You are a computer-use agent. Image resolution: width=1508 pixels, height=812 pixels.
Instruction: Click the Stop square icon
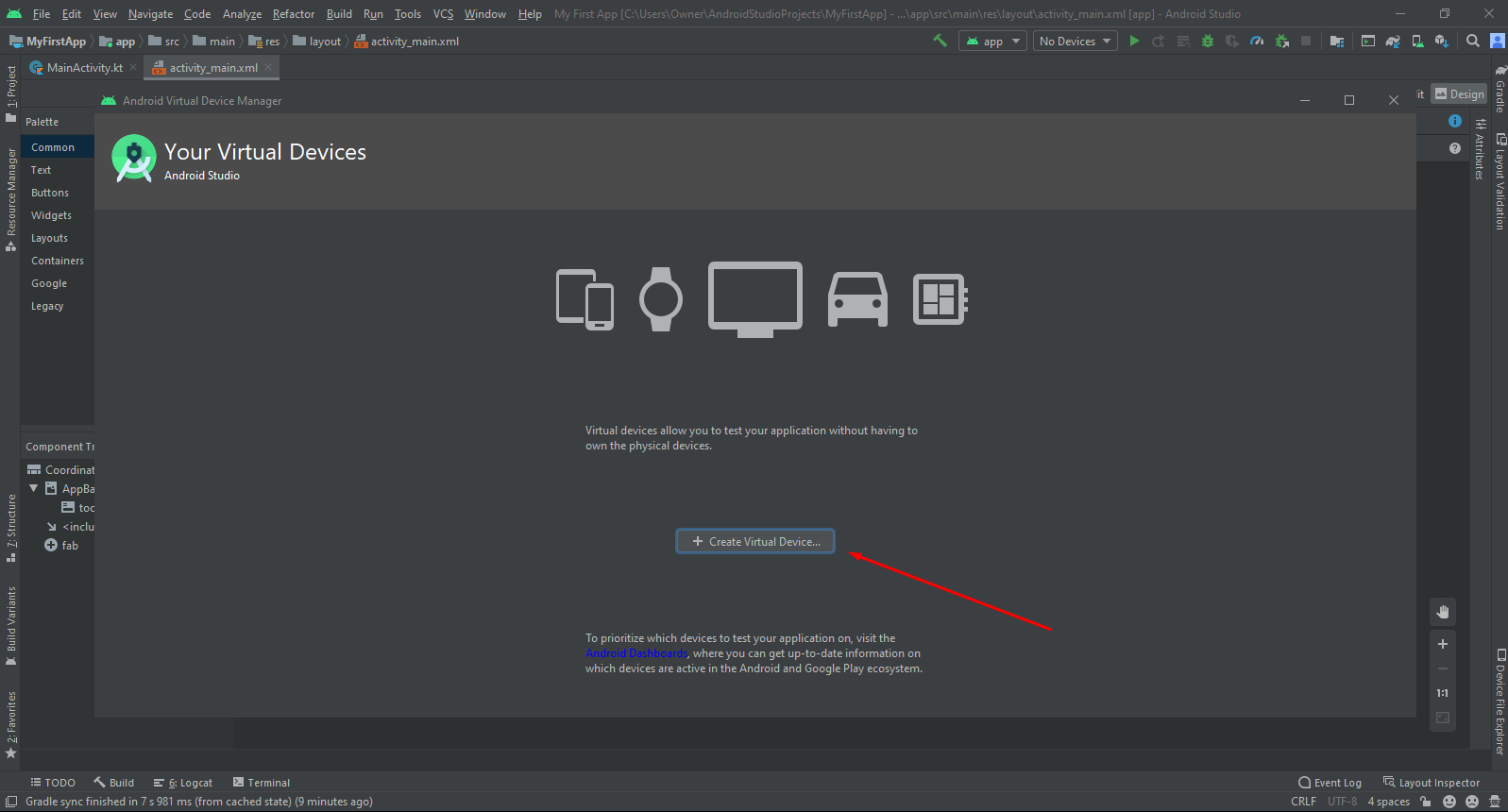click(1306, 41)
